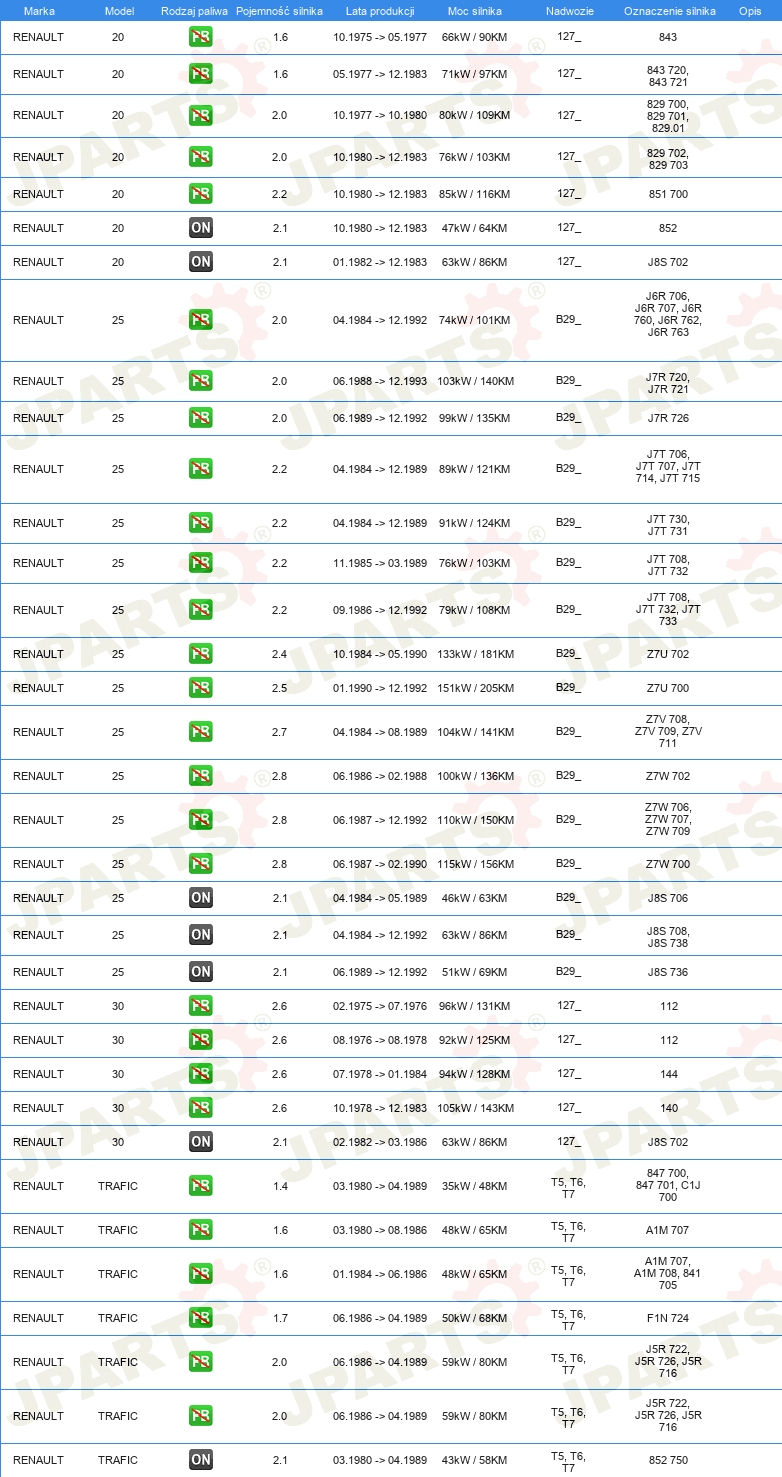Click the Oznaczenie silnika column header
Viewport: 782px width, 1477px height.
pos(669,11)
